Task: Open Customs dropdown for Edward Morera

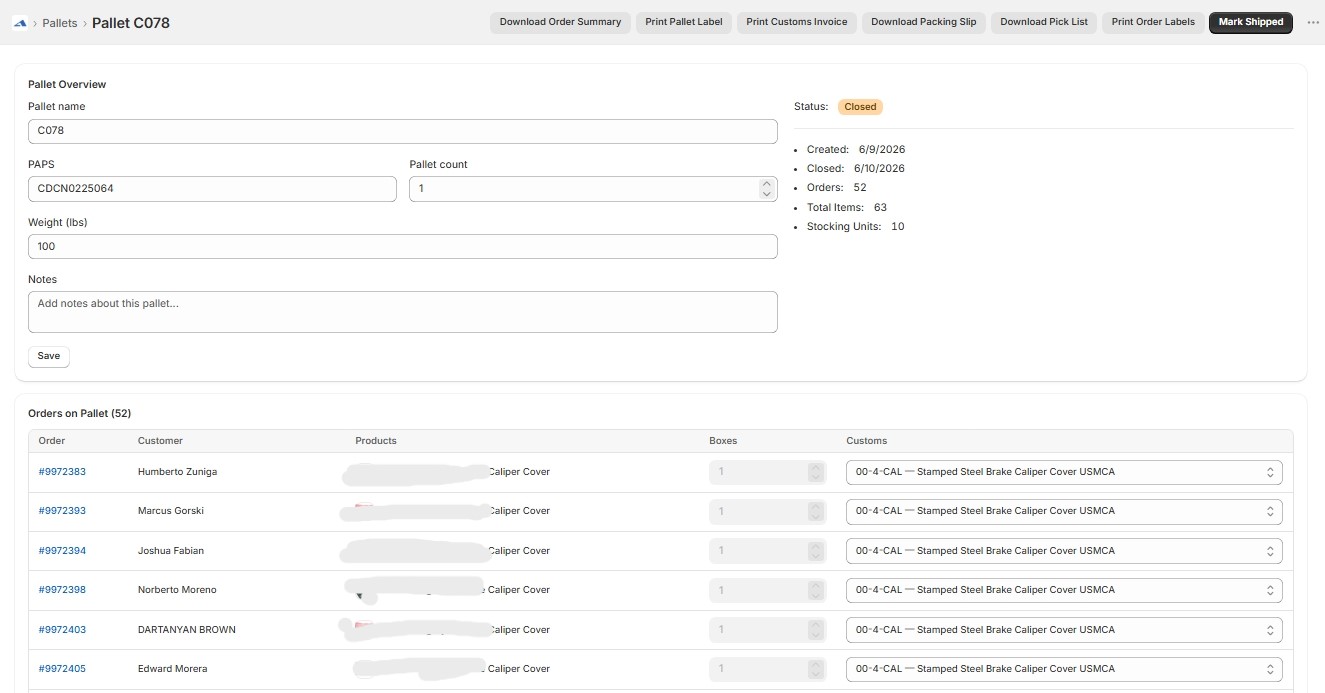Action: (x=1064, y=669)
